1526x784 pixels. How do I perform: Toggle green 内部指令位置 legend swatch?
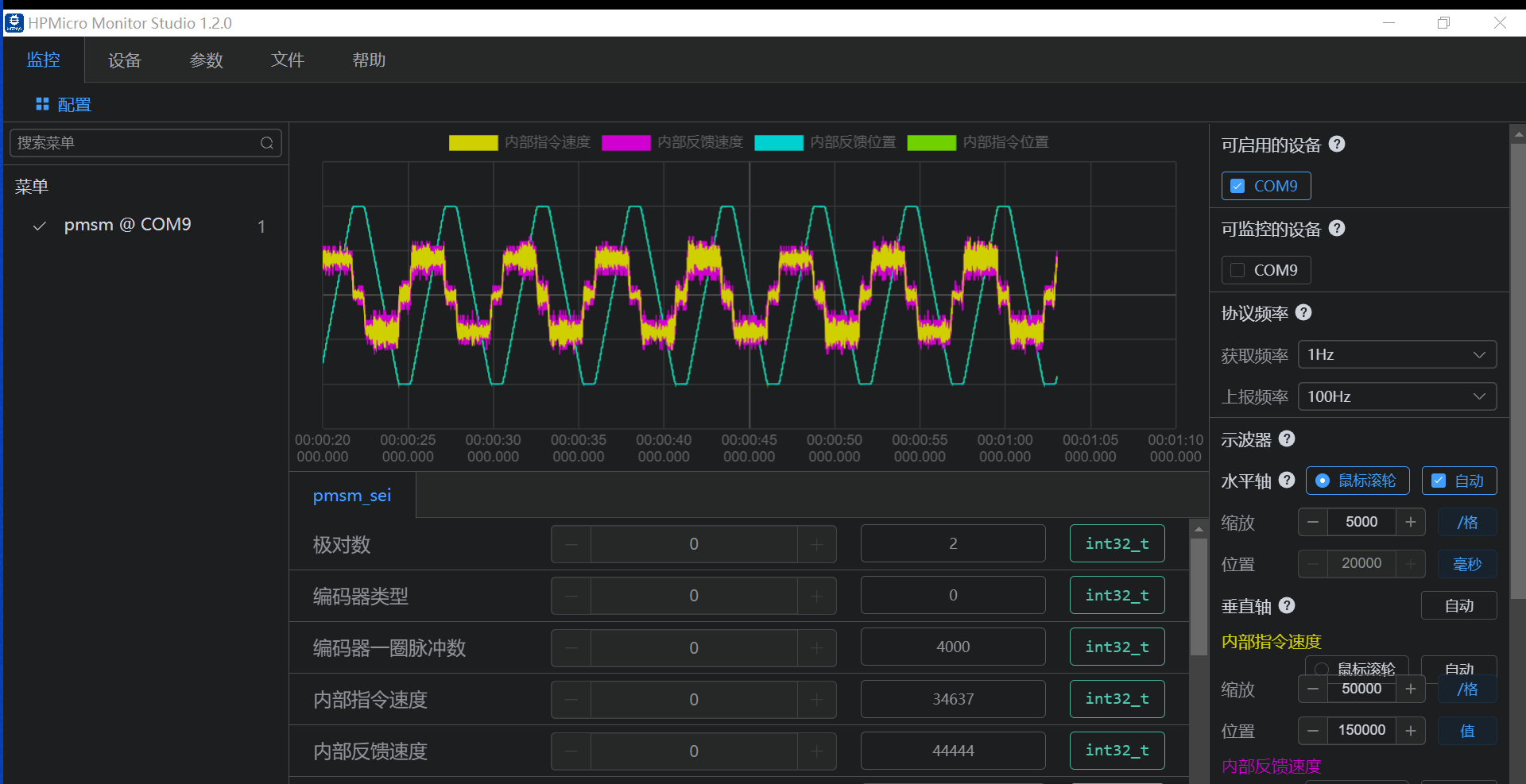931,142
